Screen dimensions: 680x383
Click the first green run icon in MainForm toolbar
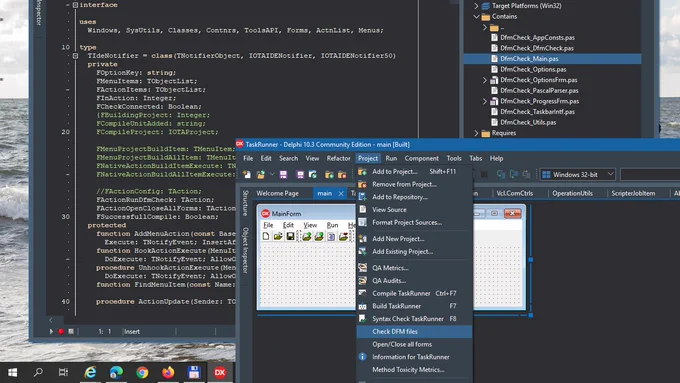(x=307, y=236)
